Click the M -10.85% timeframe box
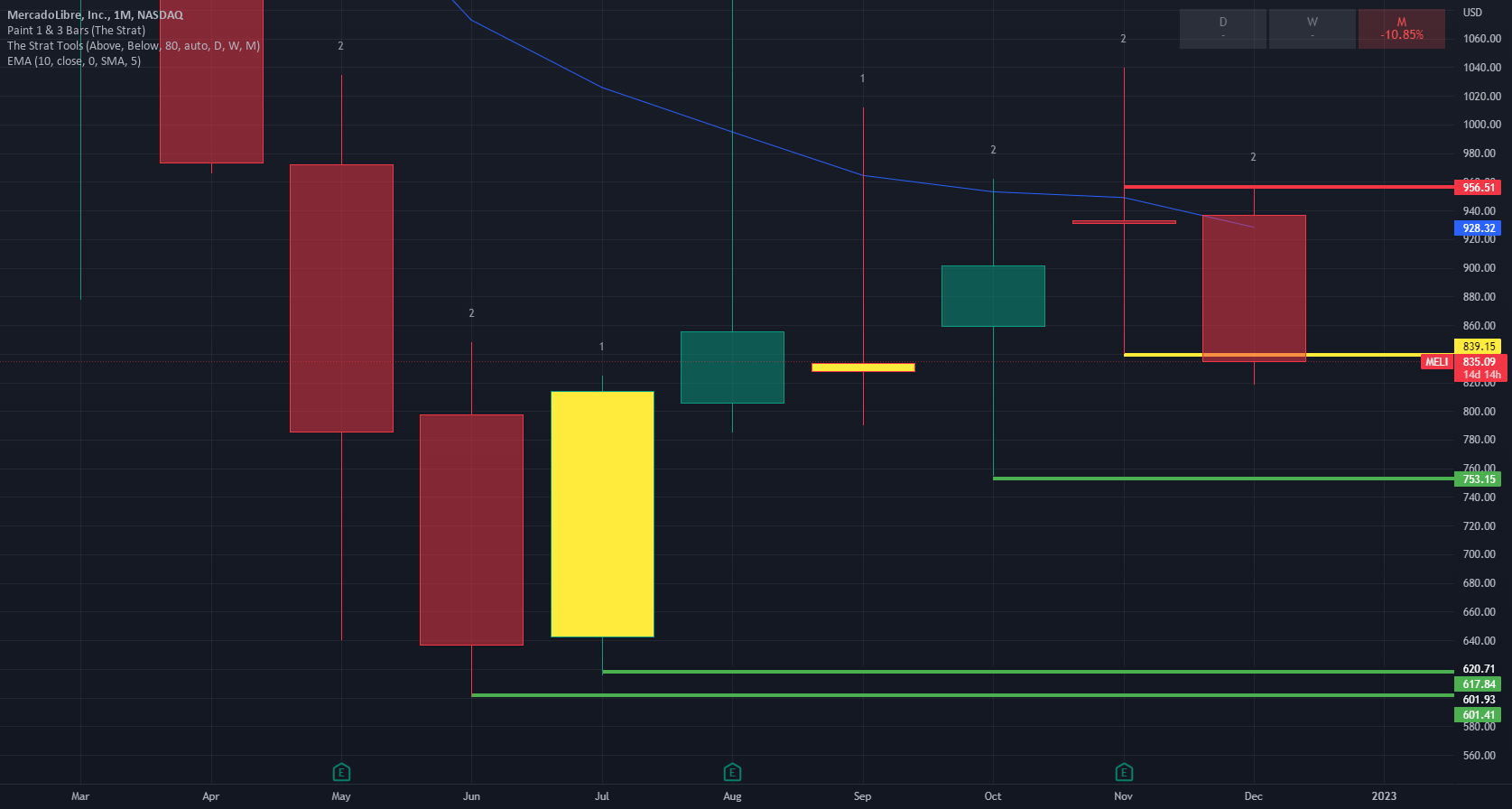 coord(1401,29)
